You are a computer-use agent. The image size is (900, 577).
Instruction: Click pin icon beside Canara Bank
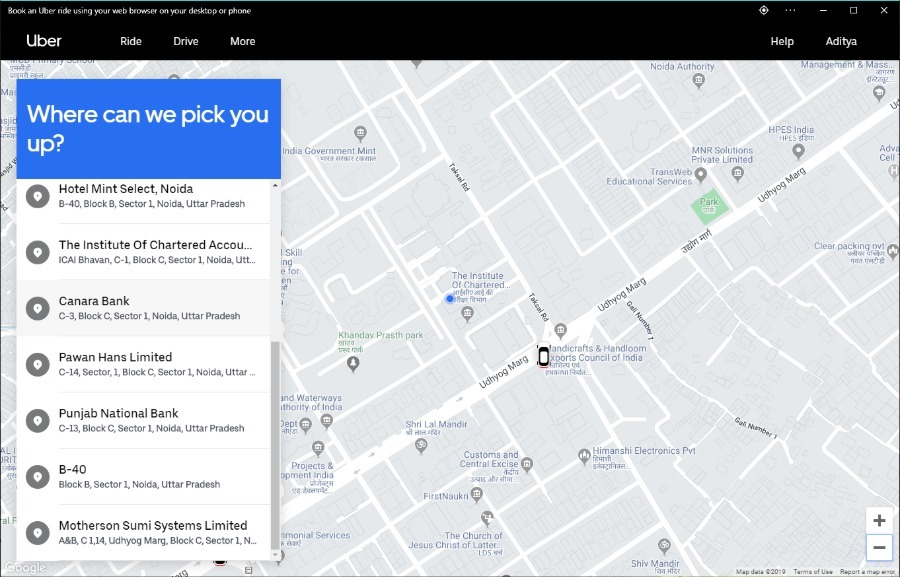tap(38, 308)
